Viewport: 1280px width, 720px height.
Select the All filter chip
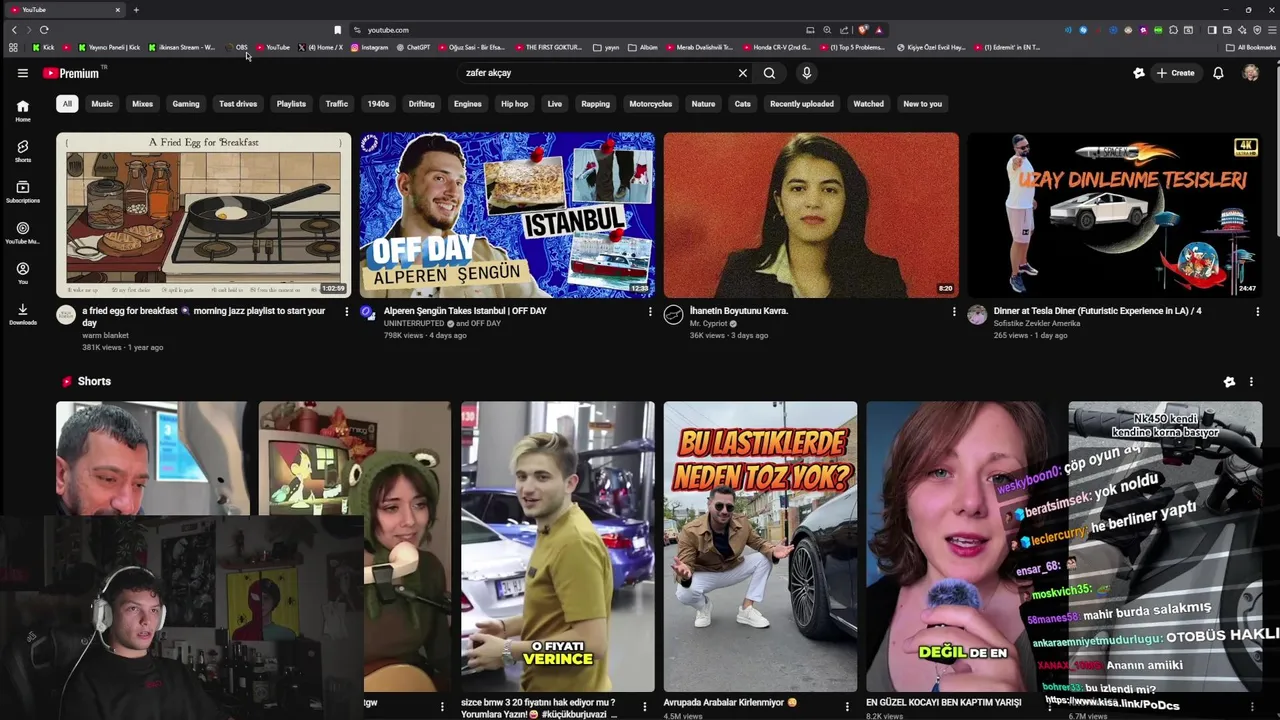(67, 104)
